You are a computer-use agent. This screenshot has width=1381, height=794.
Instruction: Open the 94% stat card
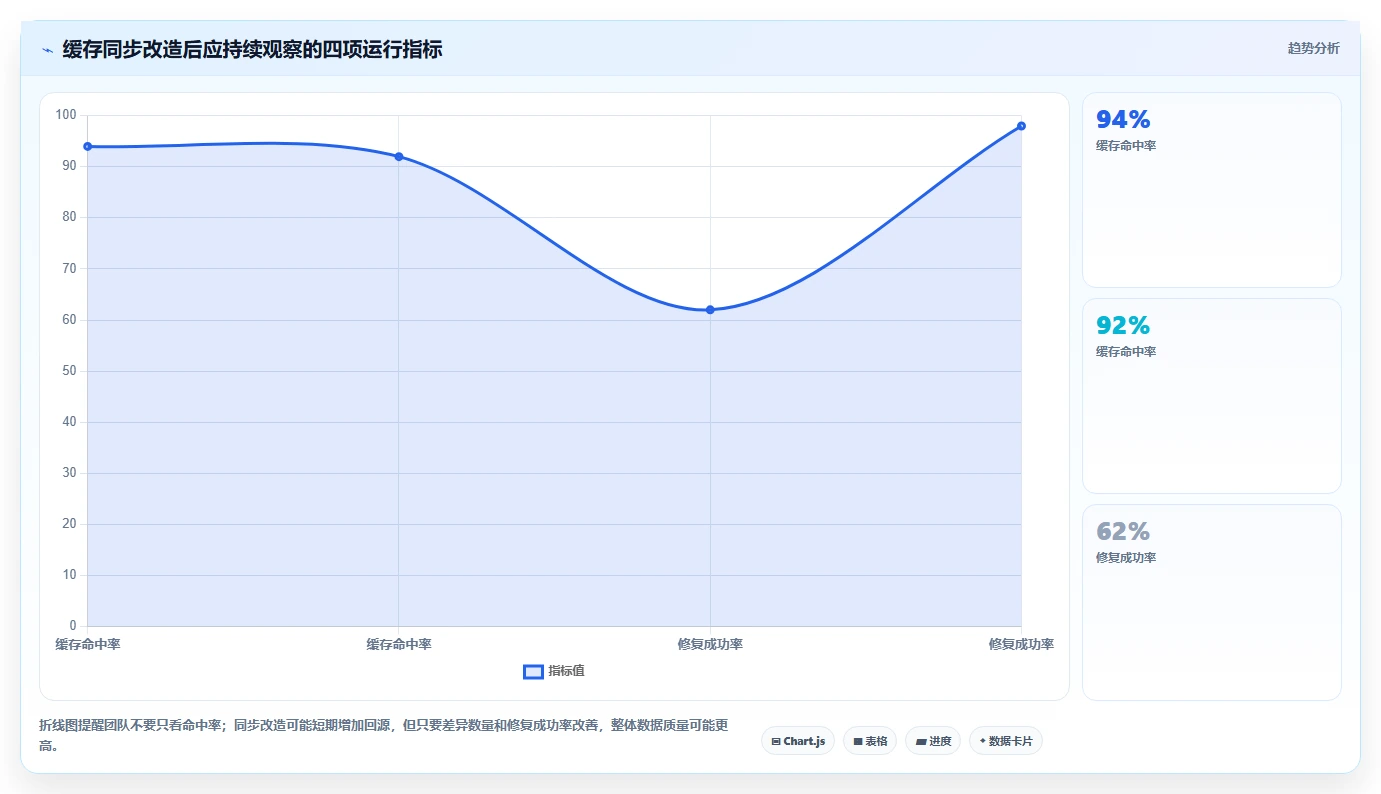[x=1212, y=190]
